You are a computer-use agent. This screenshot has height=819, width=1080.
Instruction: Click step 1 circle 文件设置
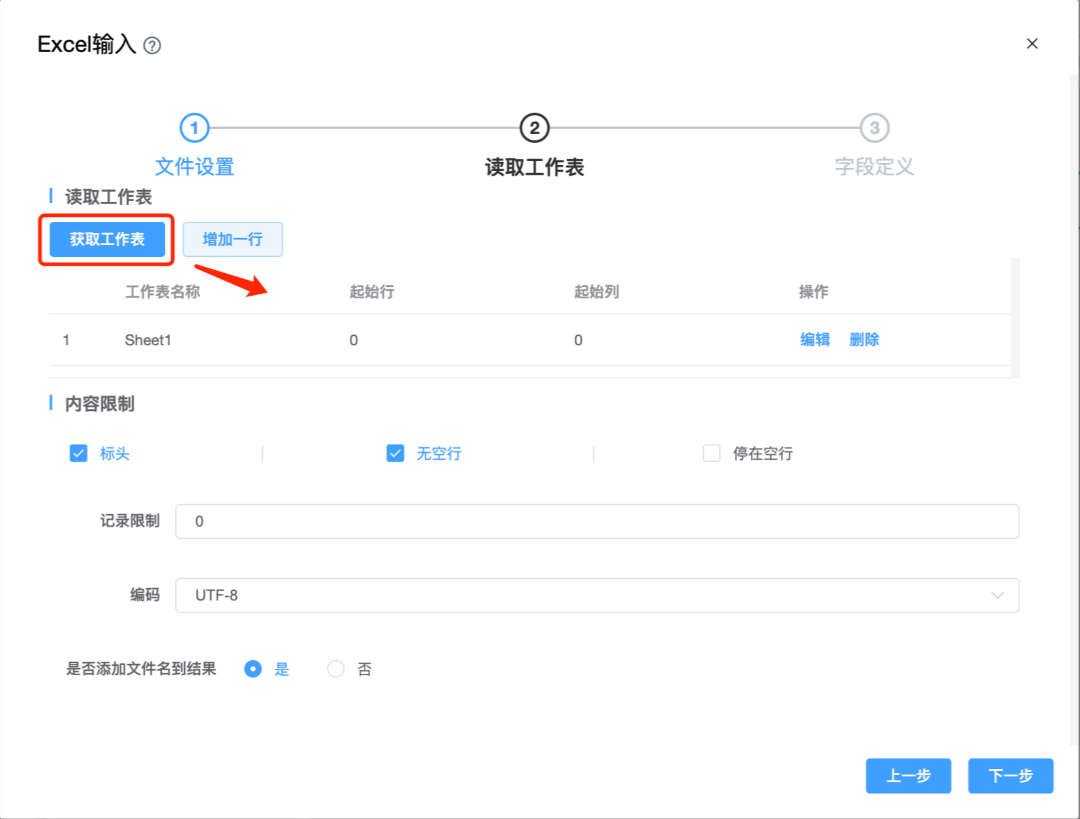tap(194, 128)
